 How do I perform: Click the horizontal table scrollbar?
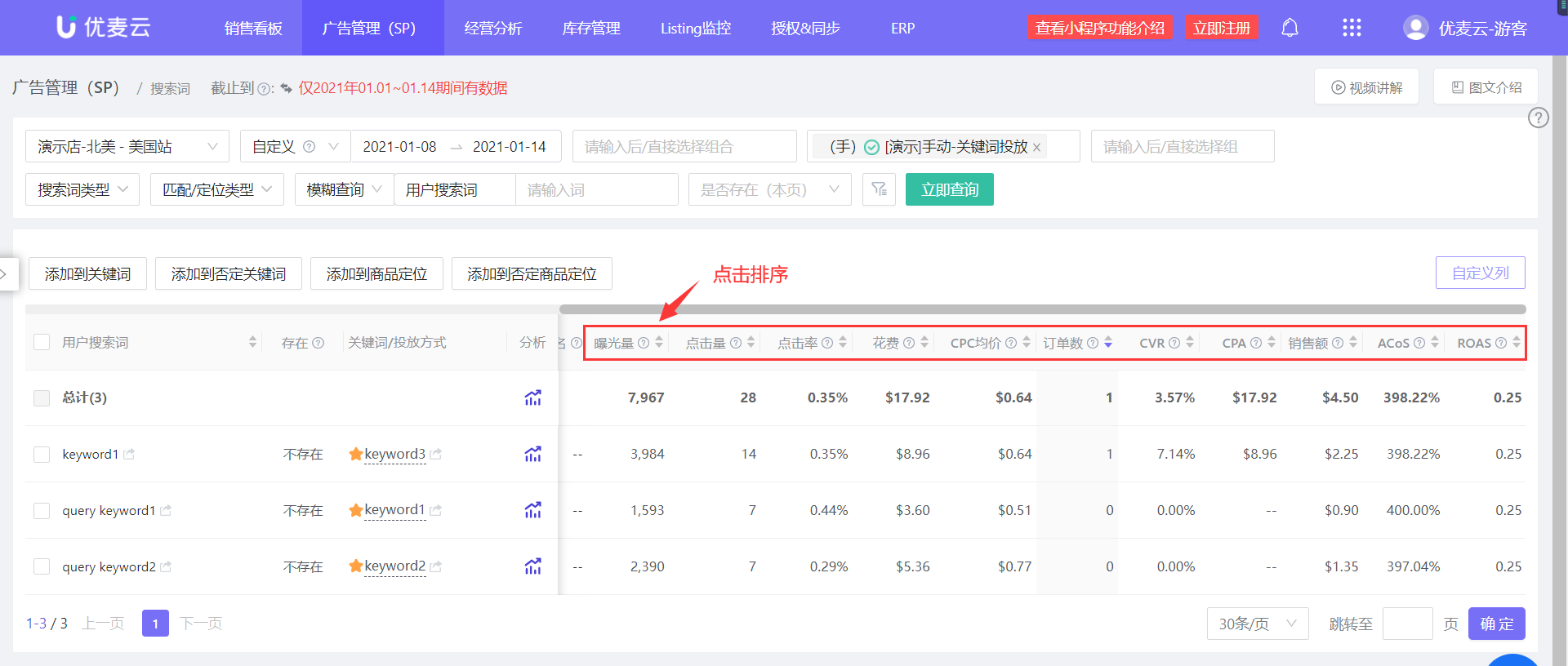click(x=1042, y=309)
